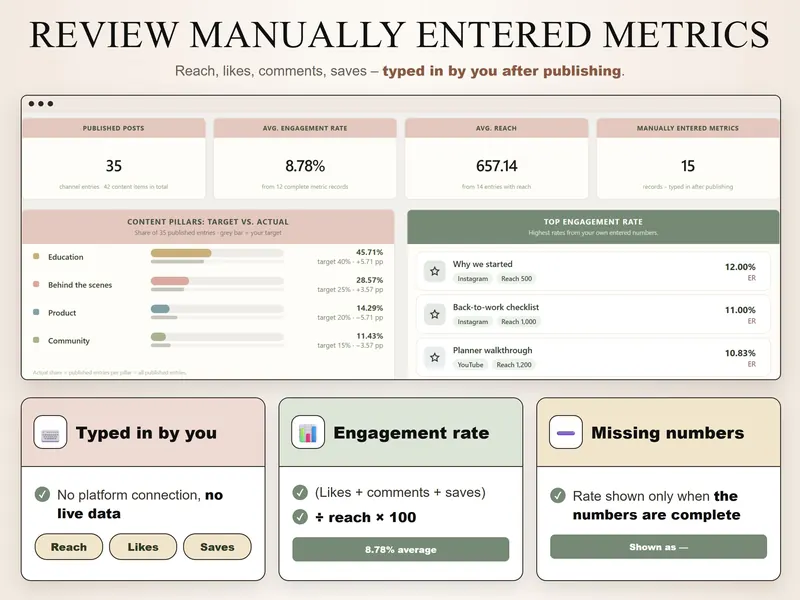Click the 12.00% ER value
The image size is (800, 600).
[740, 267]
